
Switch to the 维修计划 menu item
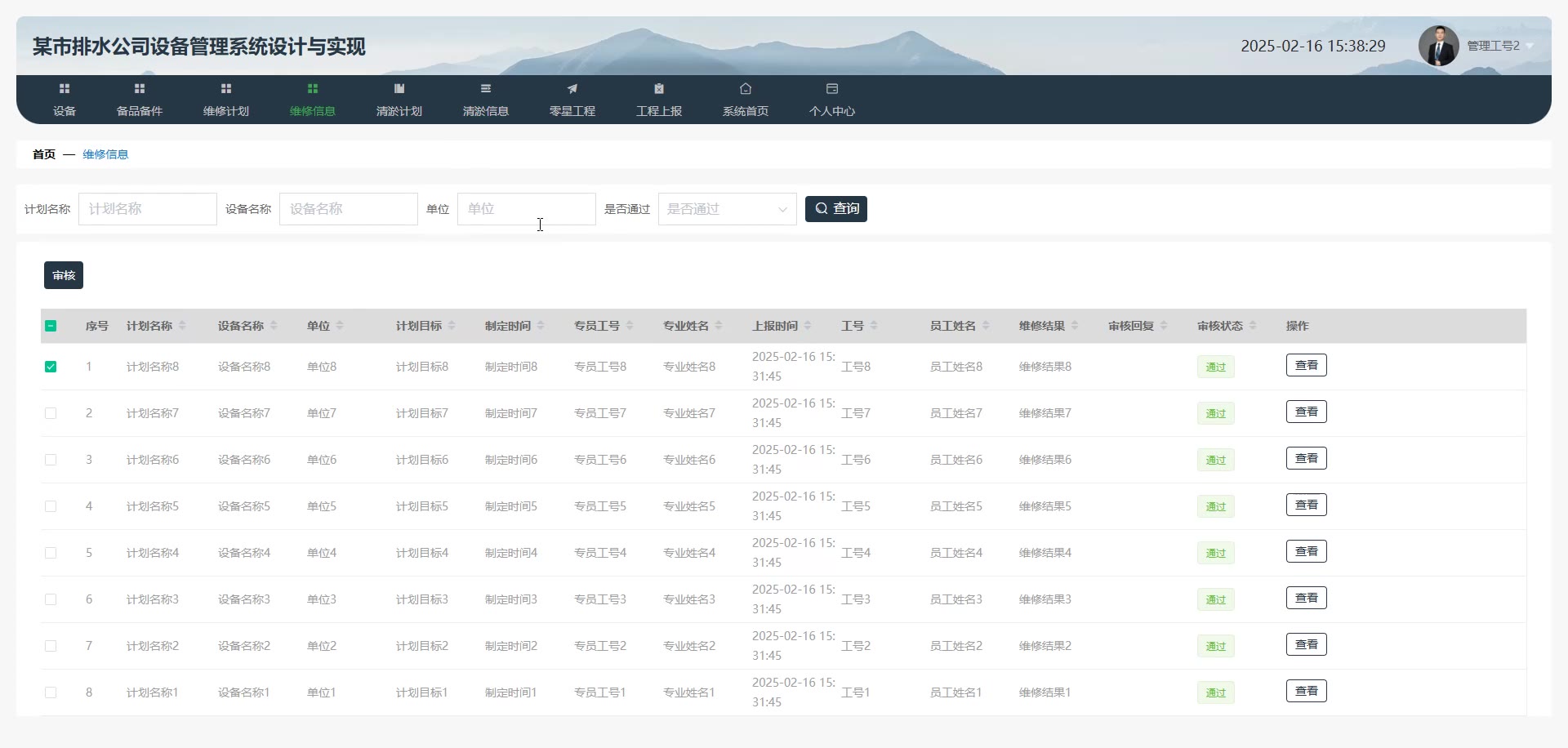click(x=226, y=100)
